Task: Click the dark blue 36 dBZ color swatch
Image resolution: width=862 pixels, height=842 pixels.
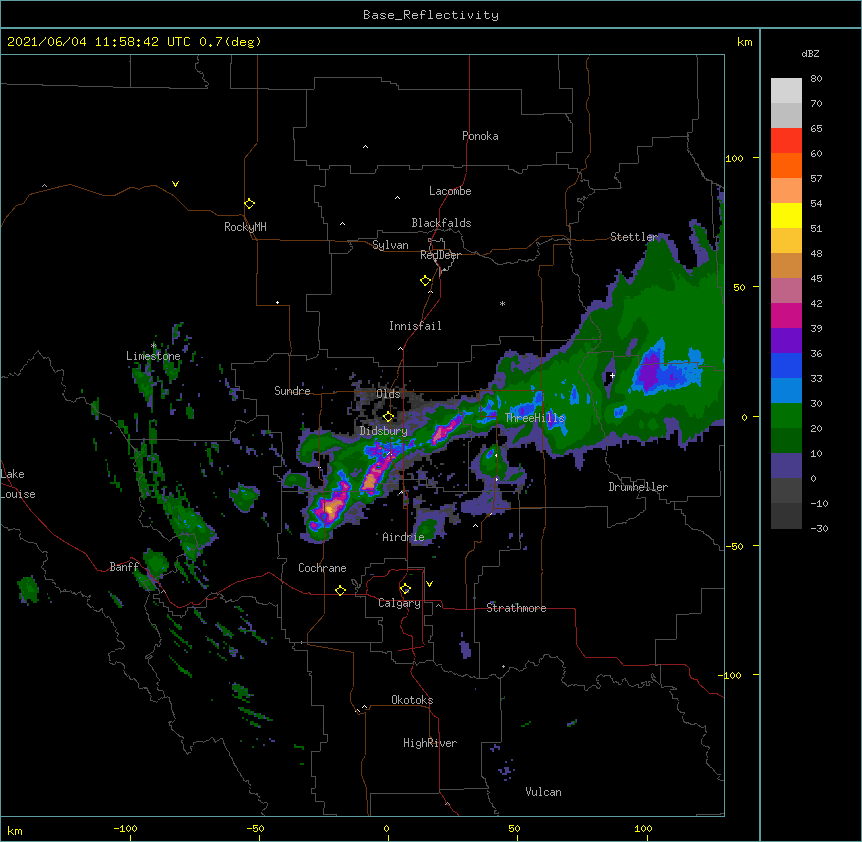Action: [x=786, y=365]
